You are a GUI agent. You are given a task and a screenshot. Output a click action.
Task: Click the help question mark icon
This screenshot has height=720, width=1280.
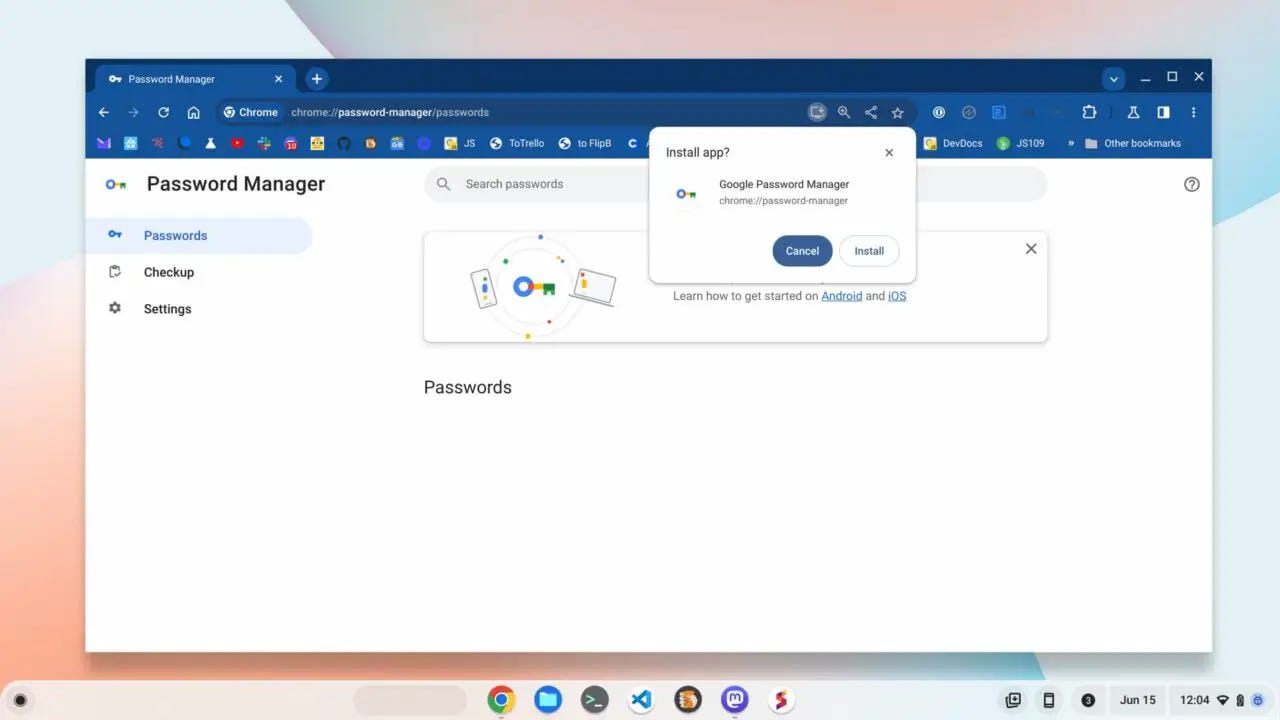click(x=1191, y=184)
